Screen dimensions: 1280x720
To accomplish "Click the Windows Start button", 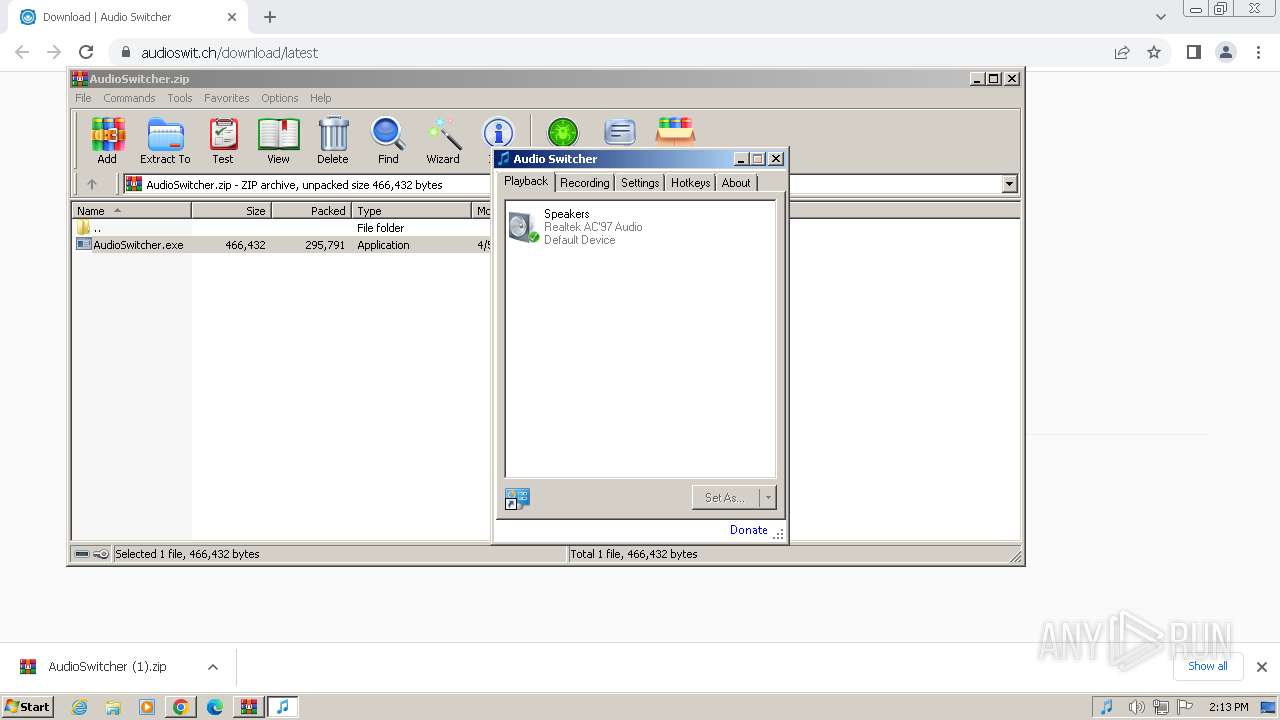I will point(28,707).
